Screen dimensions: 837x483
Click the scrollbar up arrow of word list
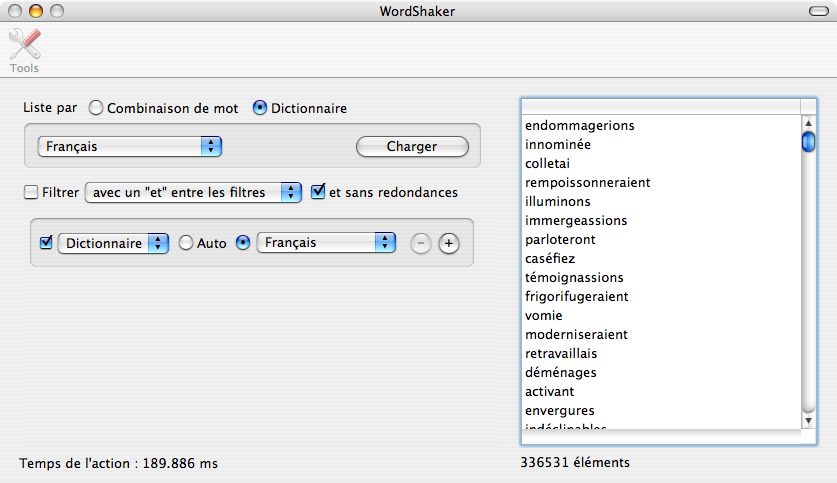coord(809,123)
